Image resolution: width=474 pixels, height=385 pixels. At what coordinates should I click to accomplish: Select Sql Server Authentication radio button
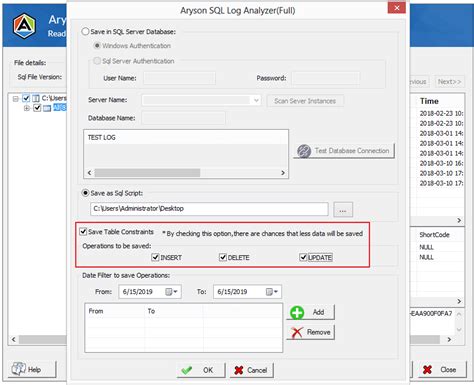click(97, 61)
